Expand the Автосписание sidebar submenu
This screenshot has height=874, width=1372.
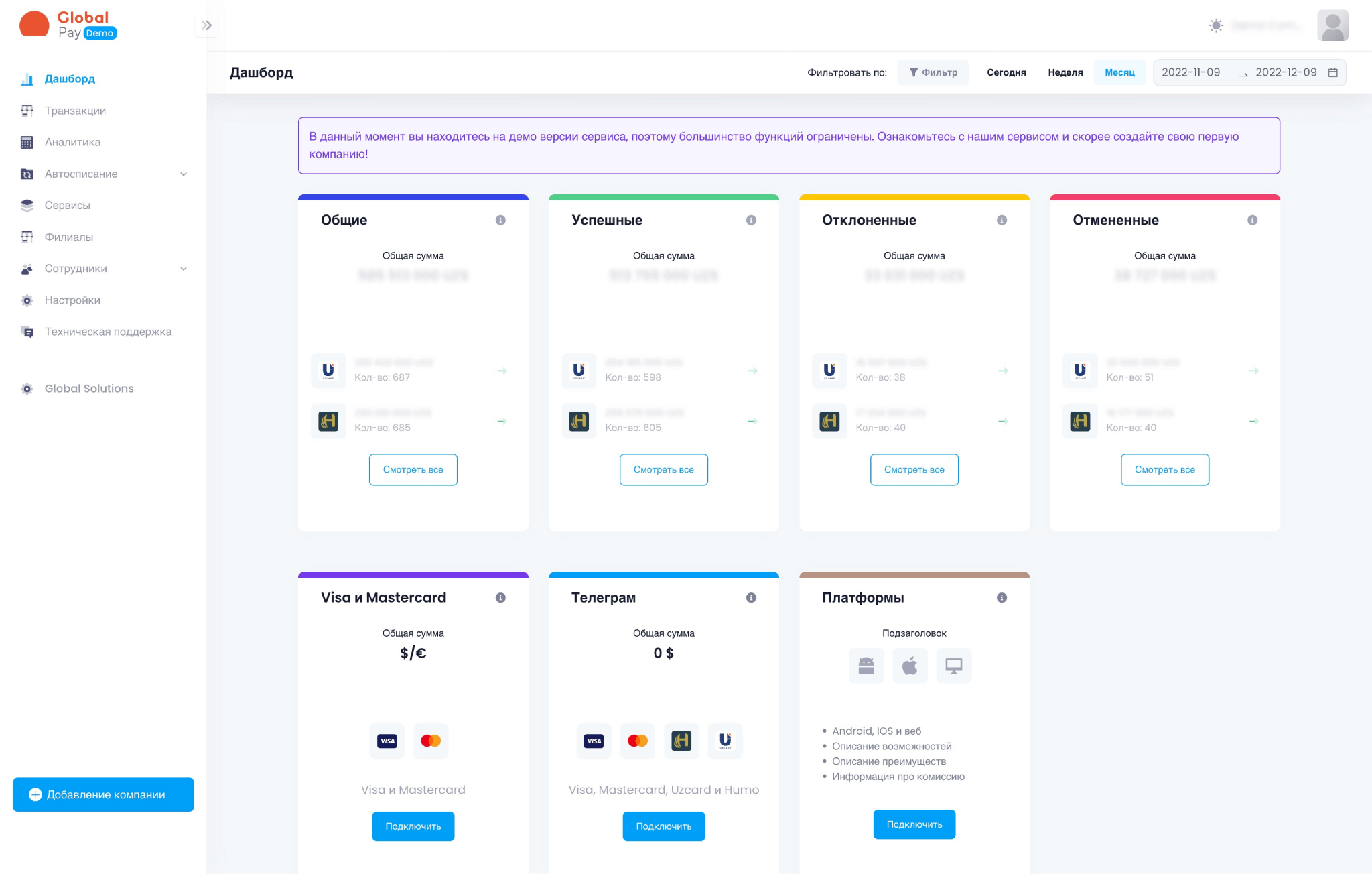point(184,174)
